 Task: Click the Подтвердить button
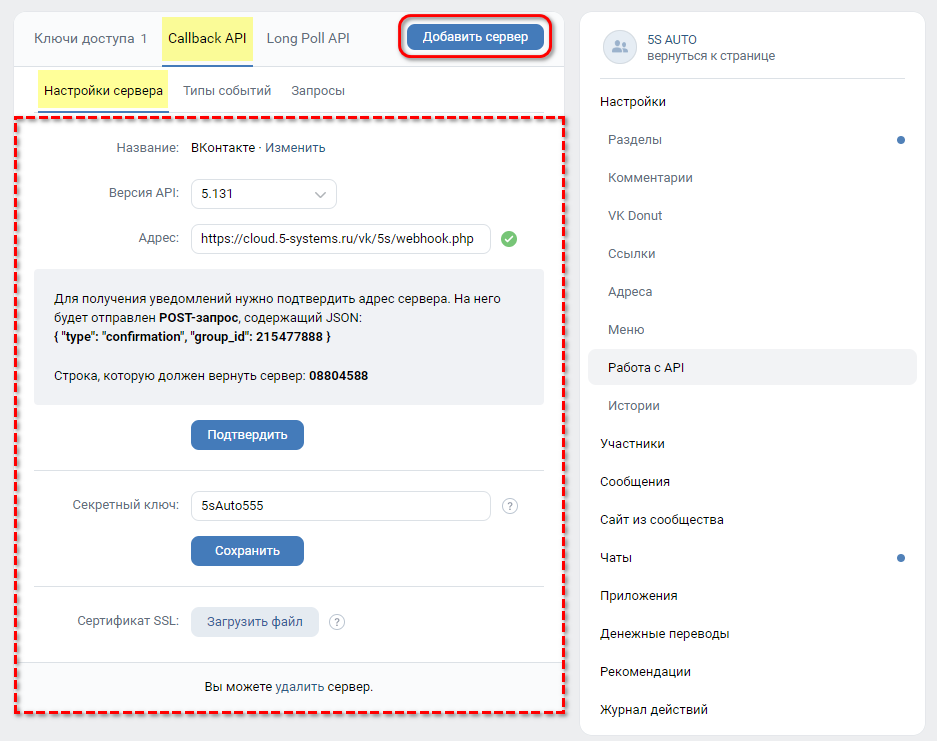point(247,435)
